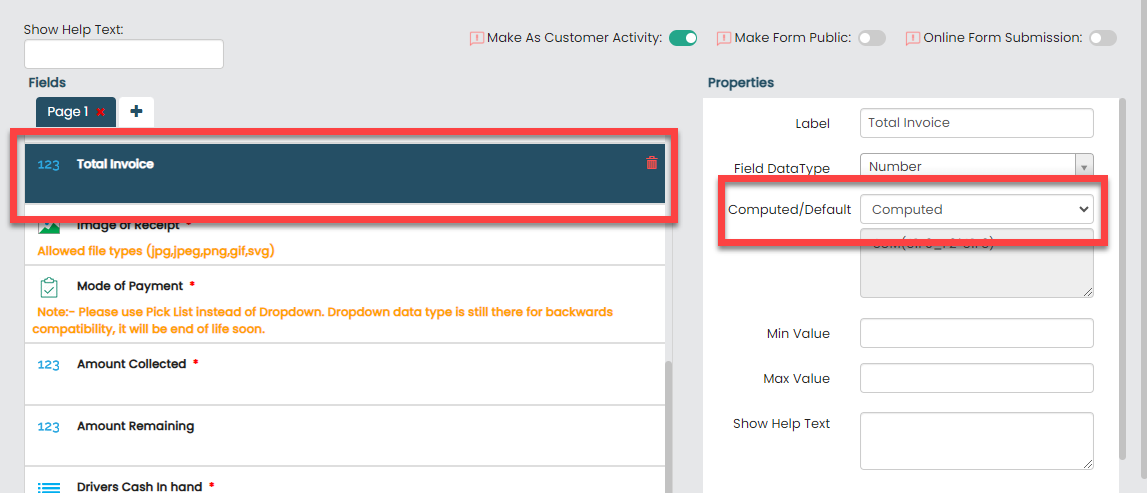1147x493 pixels.
Task: Click the Min Value input field
Action: pyautogui.click(x=976, y=333)
